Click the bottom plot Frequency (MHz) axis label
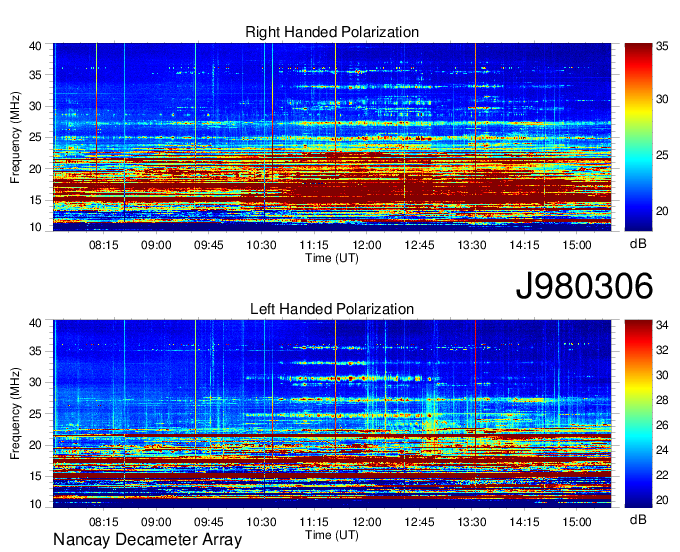Screen dimensions: 680x552 pos(15,414)
